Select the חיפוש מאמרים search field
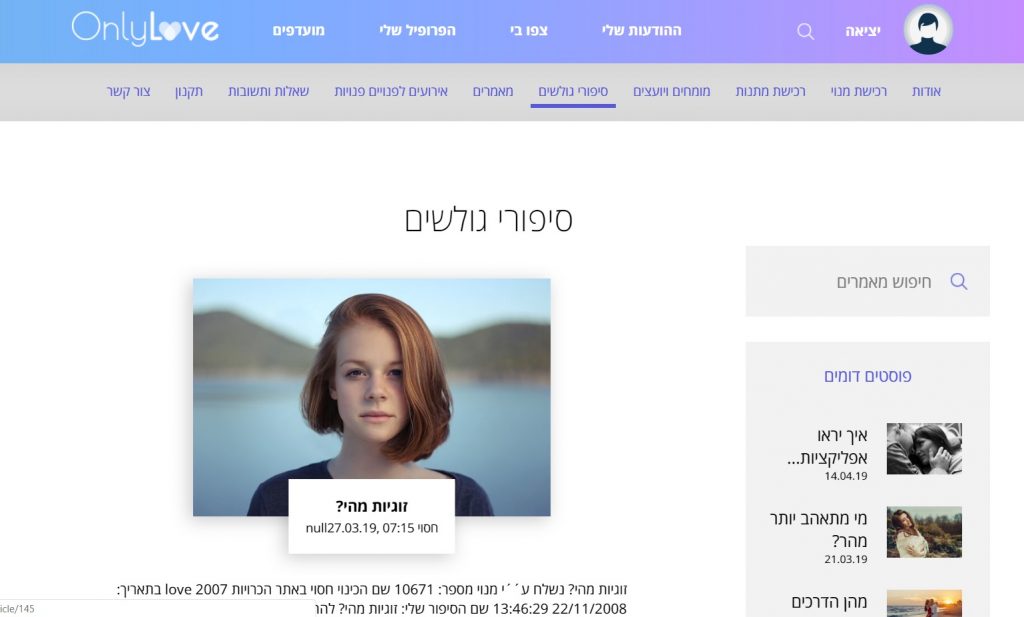 click(867, 281)
